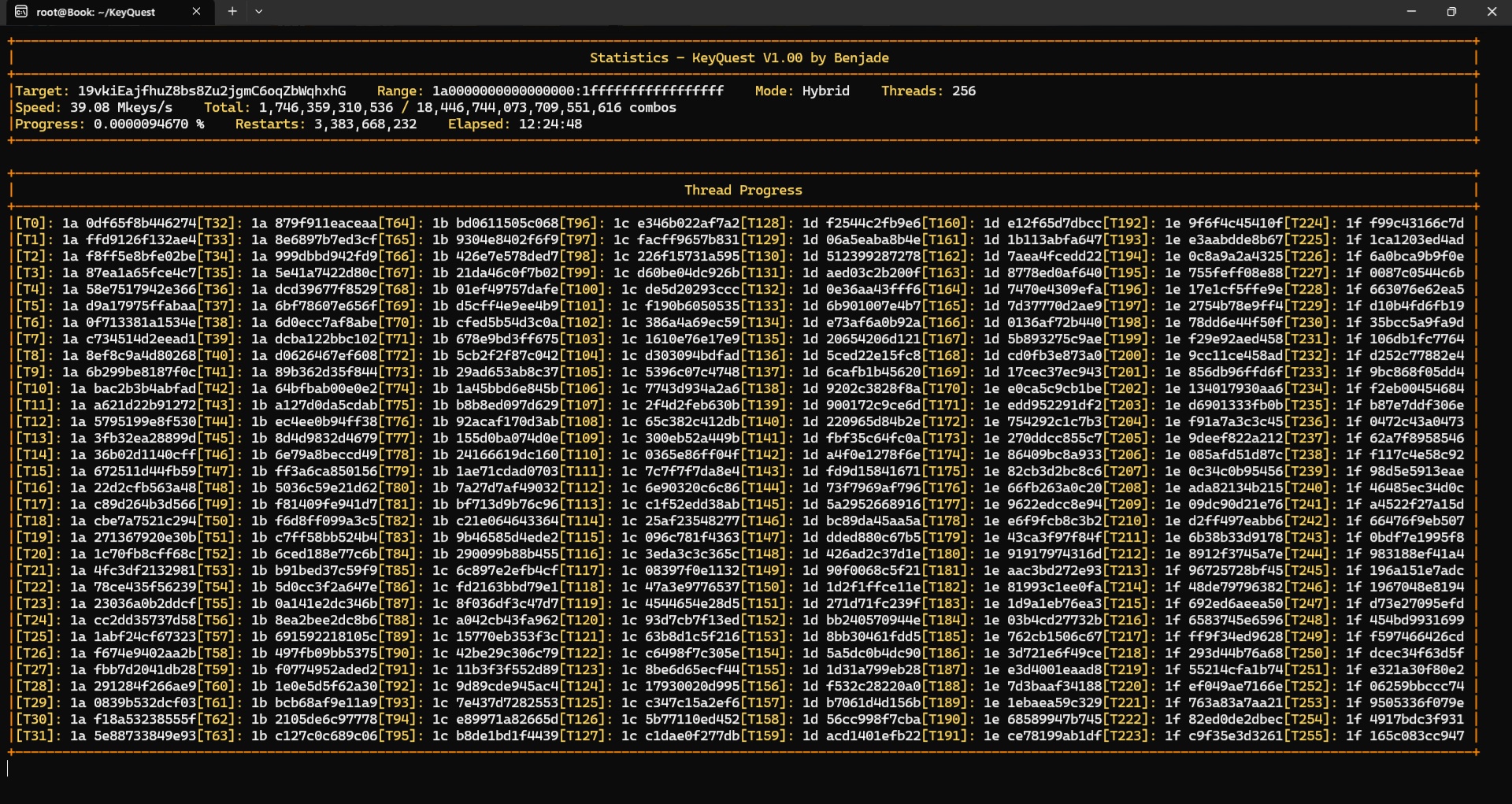1512x804 pixels.
Task: Click the Threads count 256
Action: 963,91
